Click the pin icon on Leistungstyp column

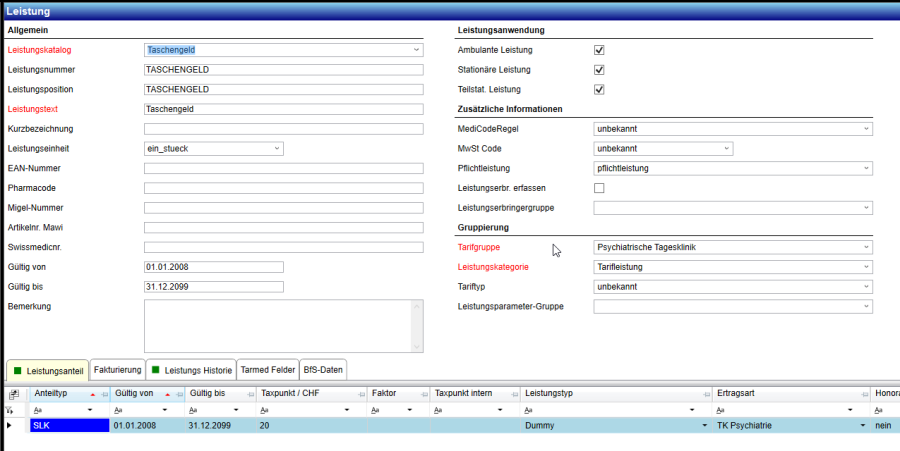[704, 394]
